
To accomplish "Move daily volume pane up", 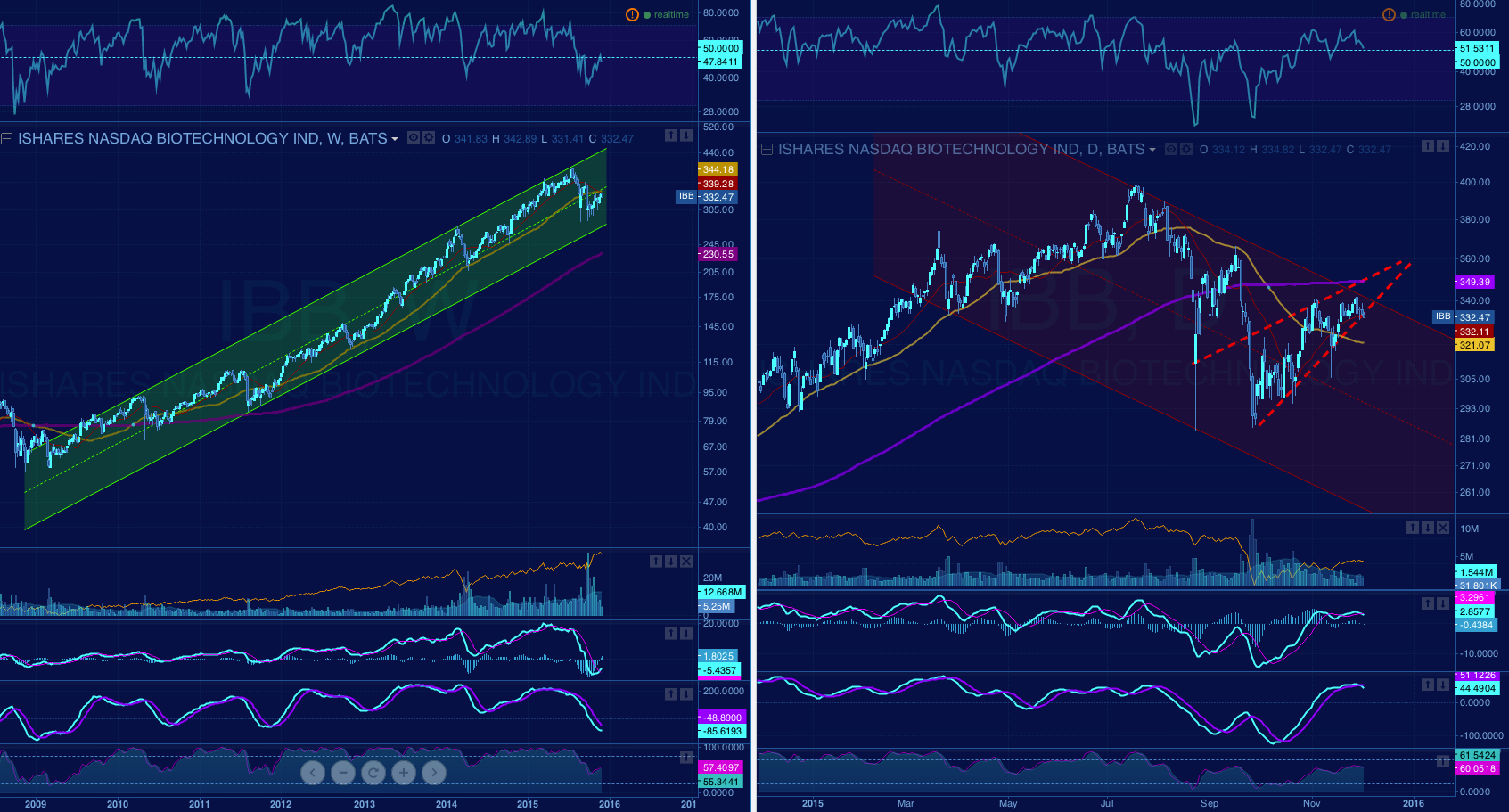I will [x=1413, y=528].
